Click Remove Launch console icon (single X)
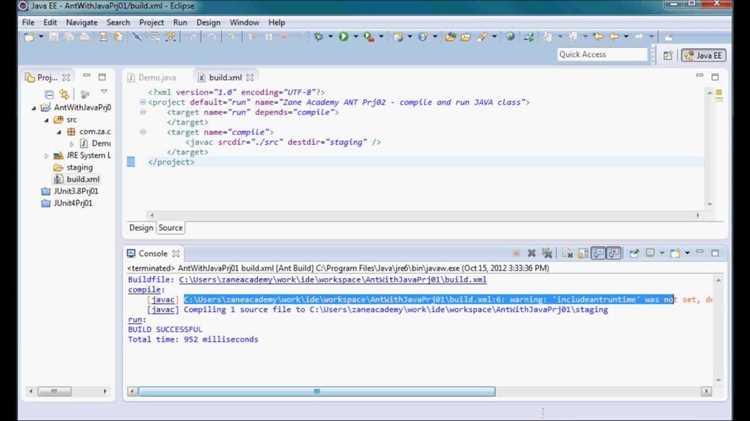 click(531, 253)
